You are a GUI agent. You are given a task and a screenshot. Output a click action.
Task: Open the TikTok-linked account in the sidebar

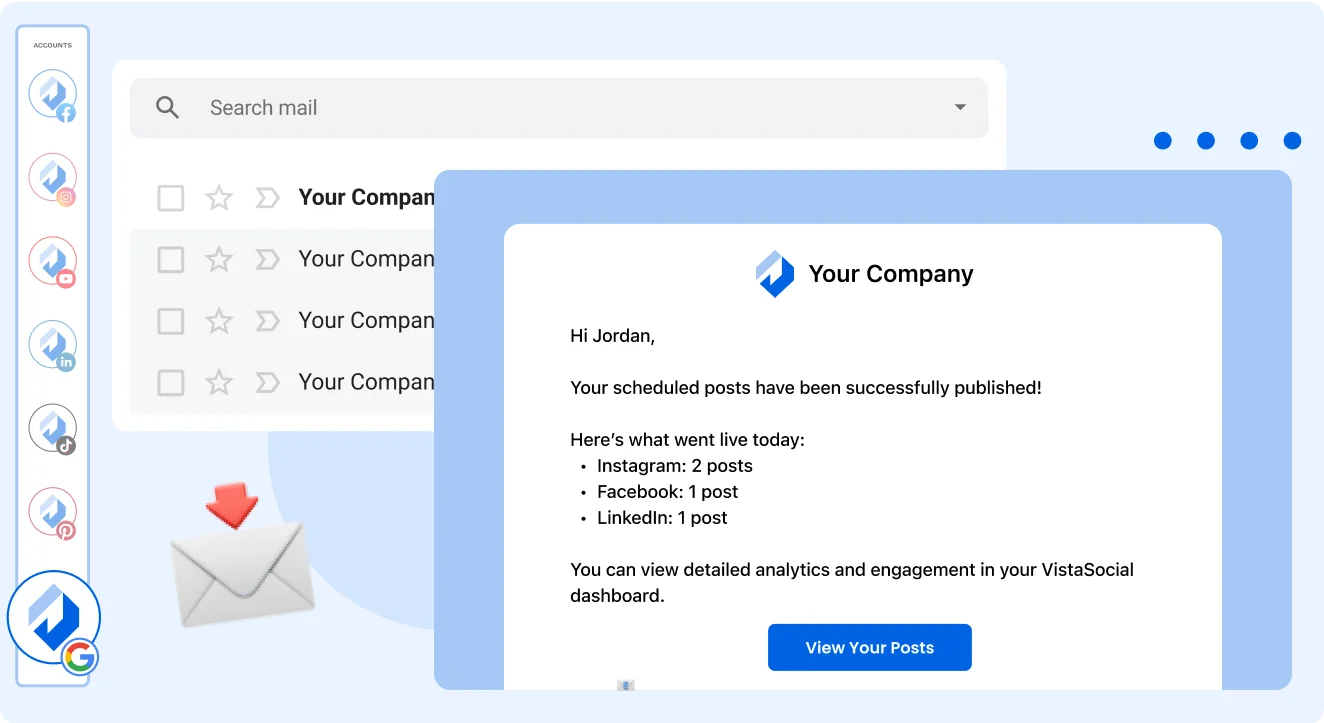[52, 427]
